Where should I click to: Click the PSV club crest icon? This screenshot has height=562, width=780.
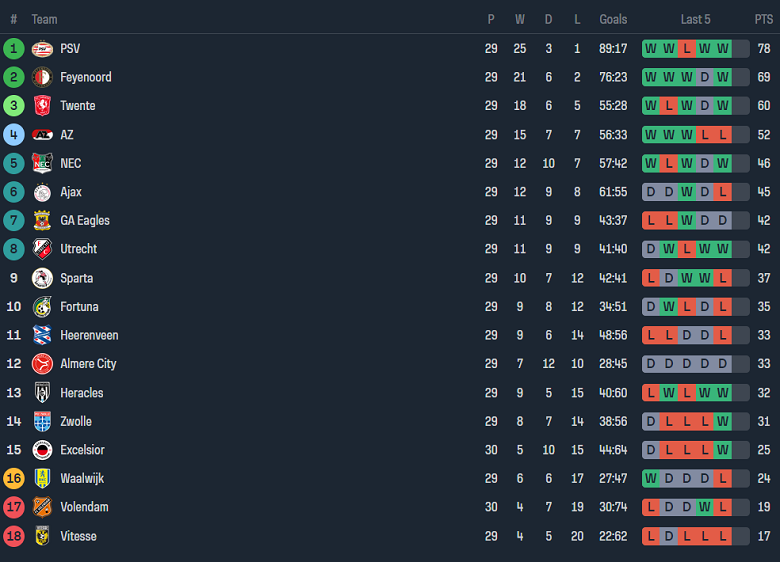(x=42, y=48)
